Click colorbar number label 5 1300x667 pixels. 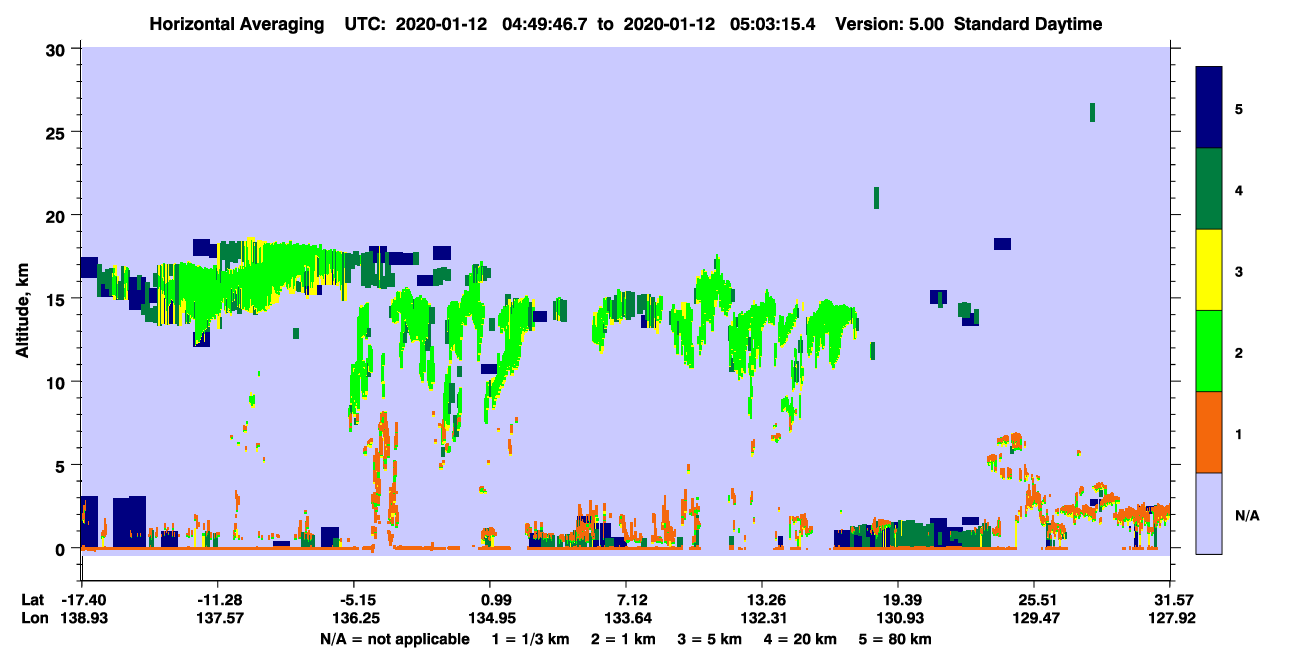1238,108
